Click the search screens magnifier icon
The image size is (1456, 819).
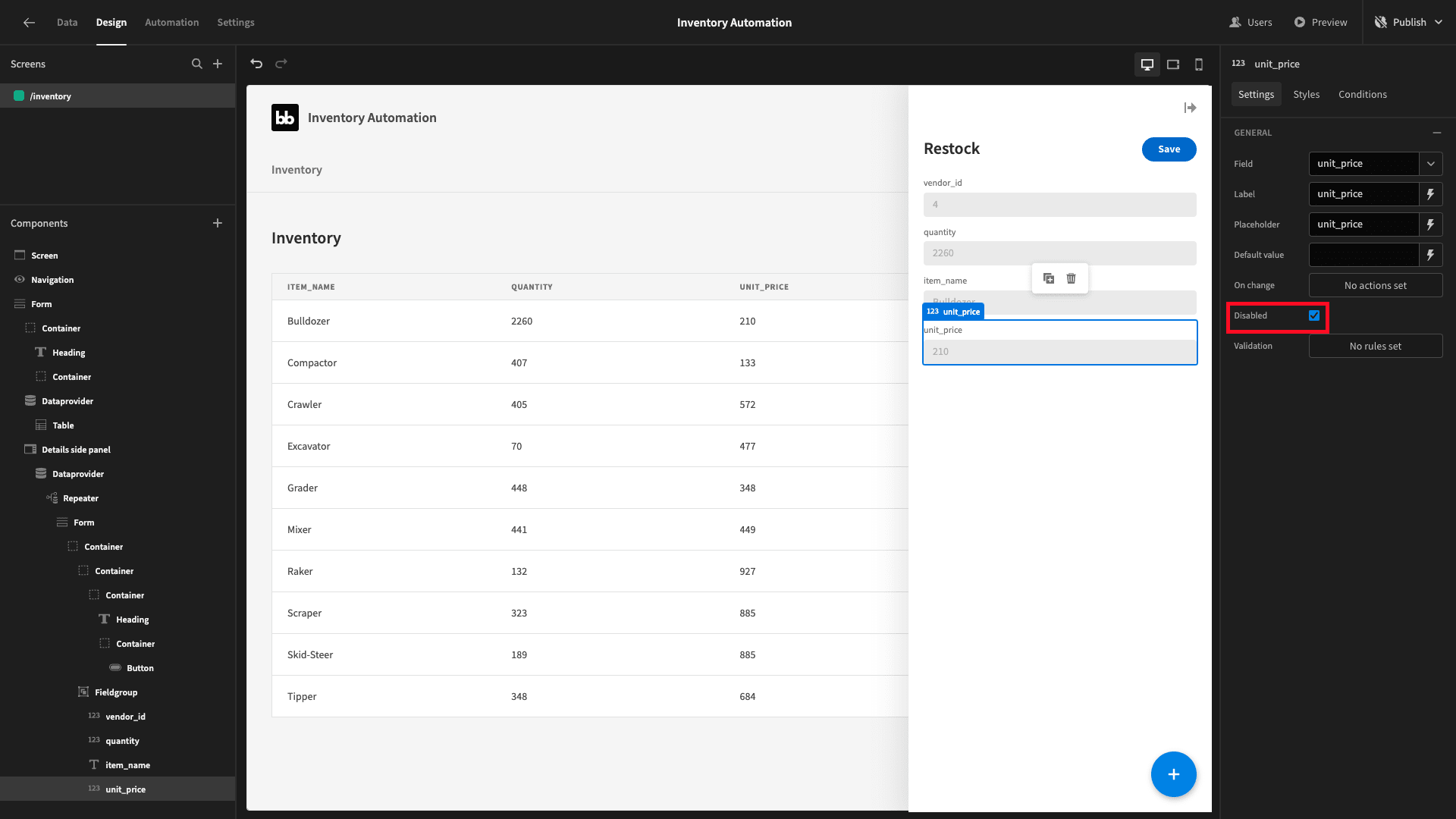[x=197, y=64]
